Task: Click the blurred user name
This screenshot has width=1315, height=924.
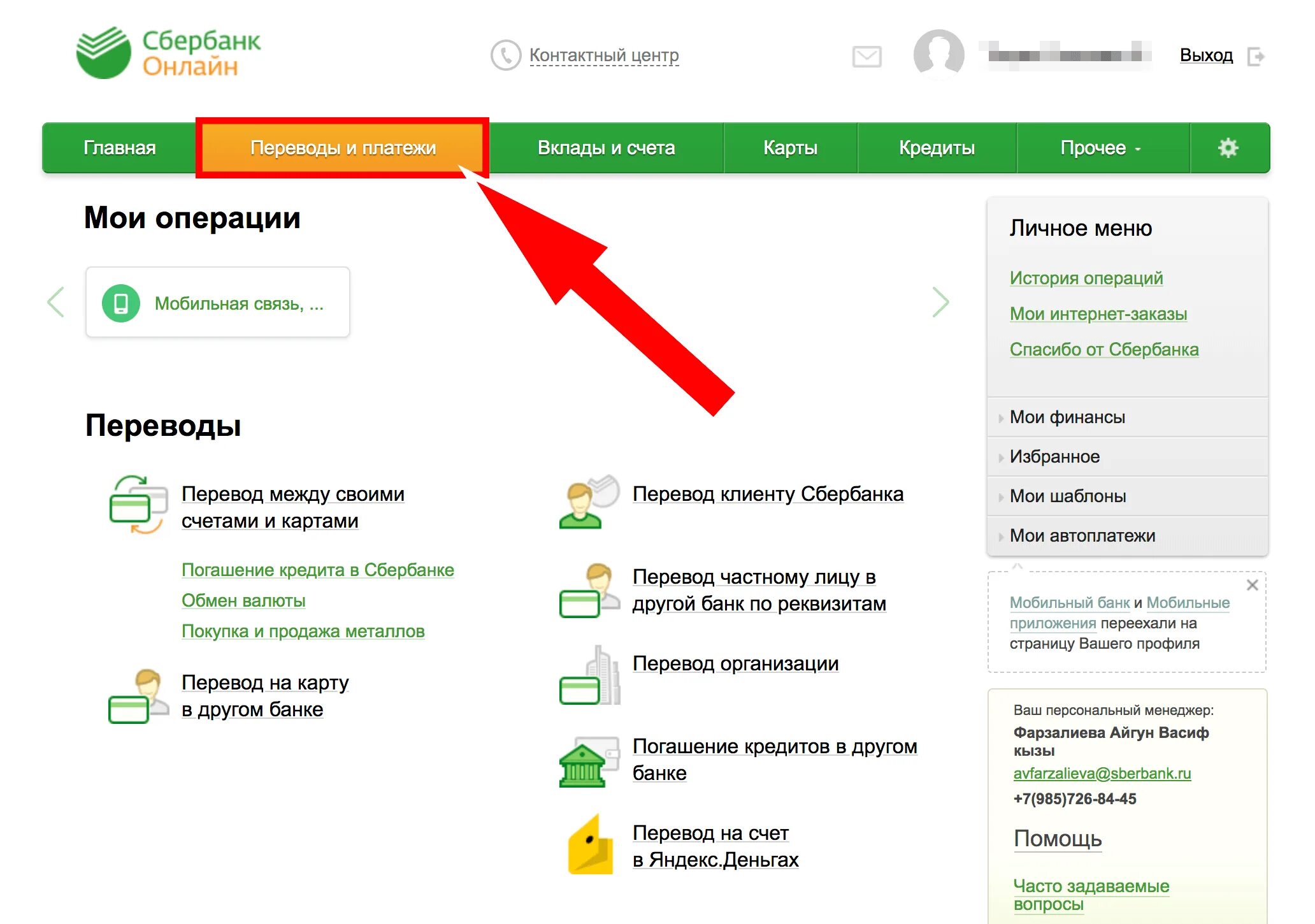Action: click(1065, 55)
